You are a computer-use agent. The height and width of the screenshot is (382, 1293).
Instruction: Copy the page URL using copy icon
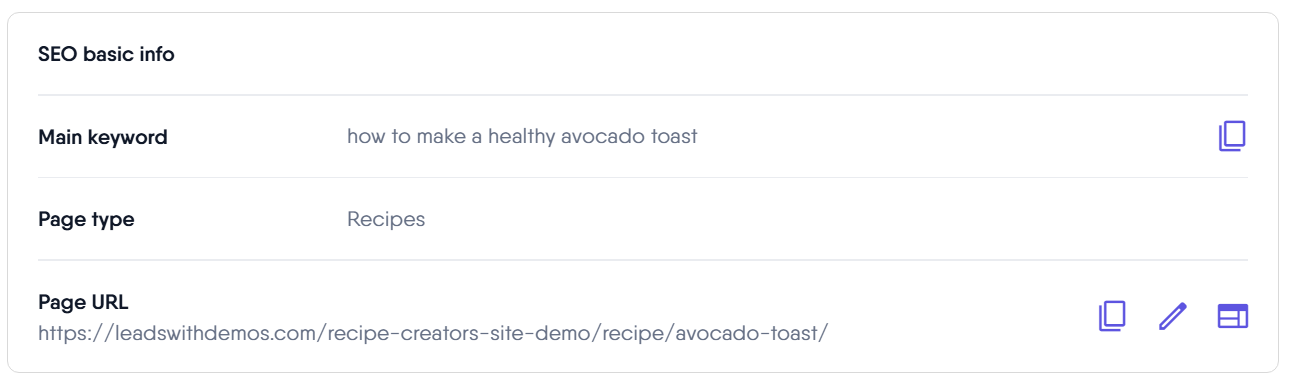[x=1112, y=316]
